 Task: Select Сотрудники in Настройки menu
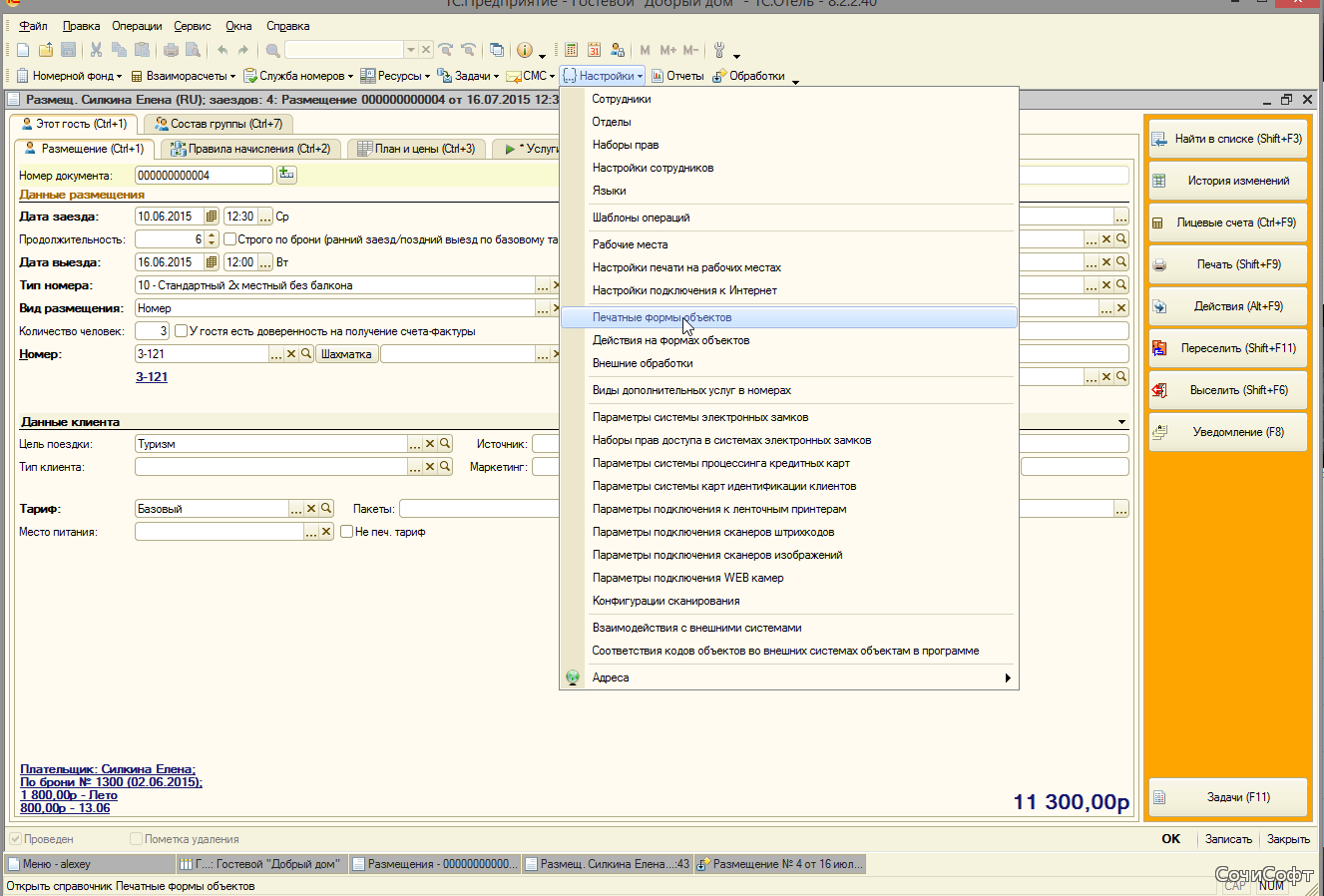(788, 99)
